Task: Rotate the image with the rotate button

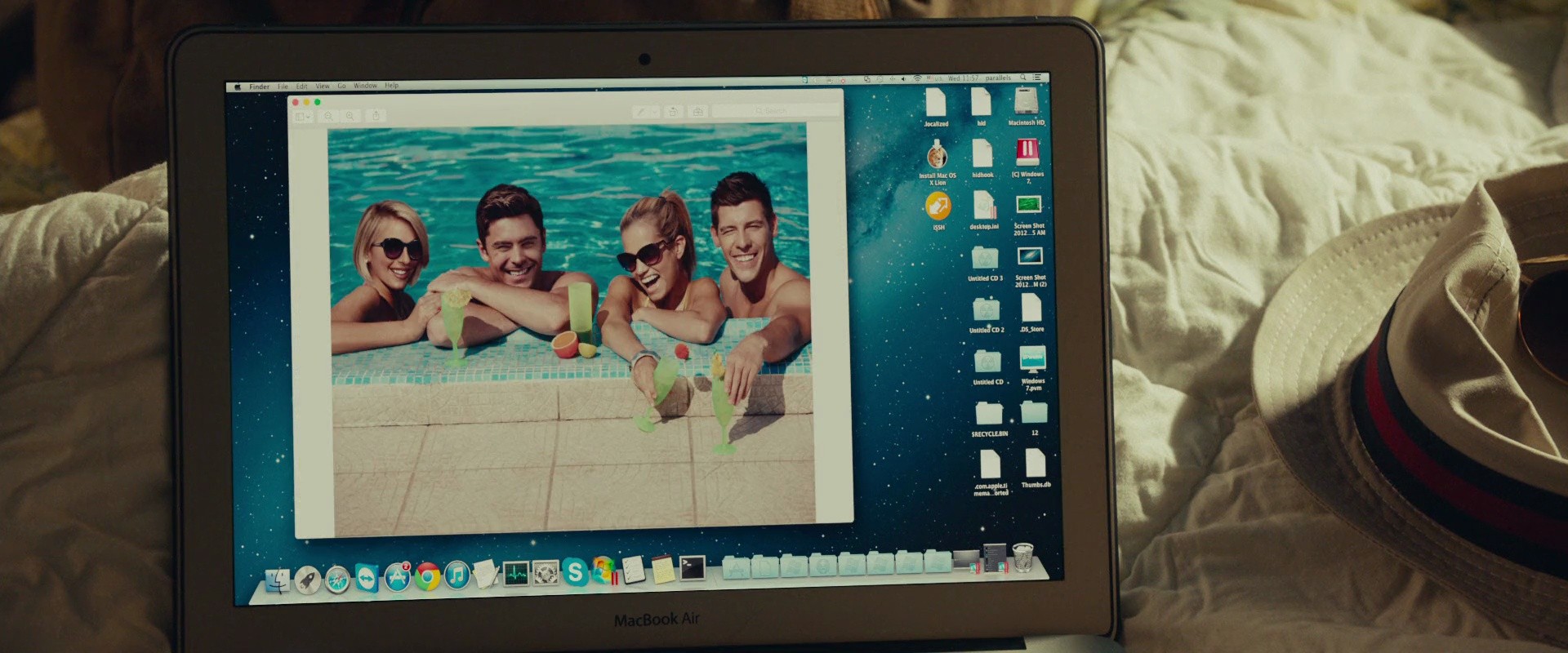Action: (x=673, y=112)
